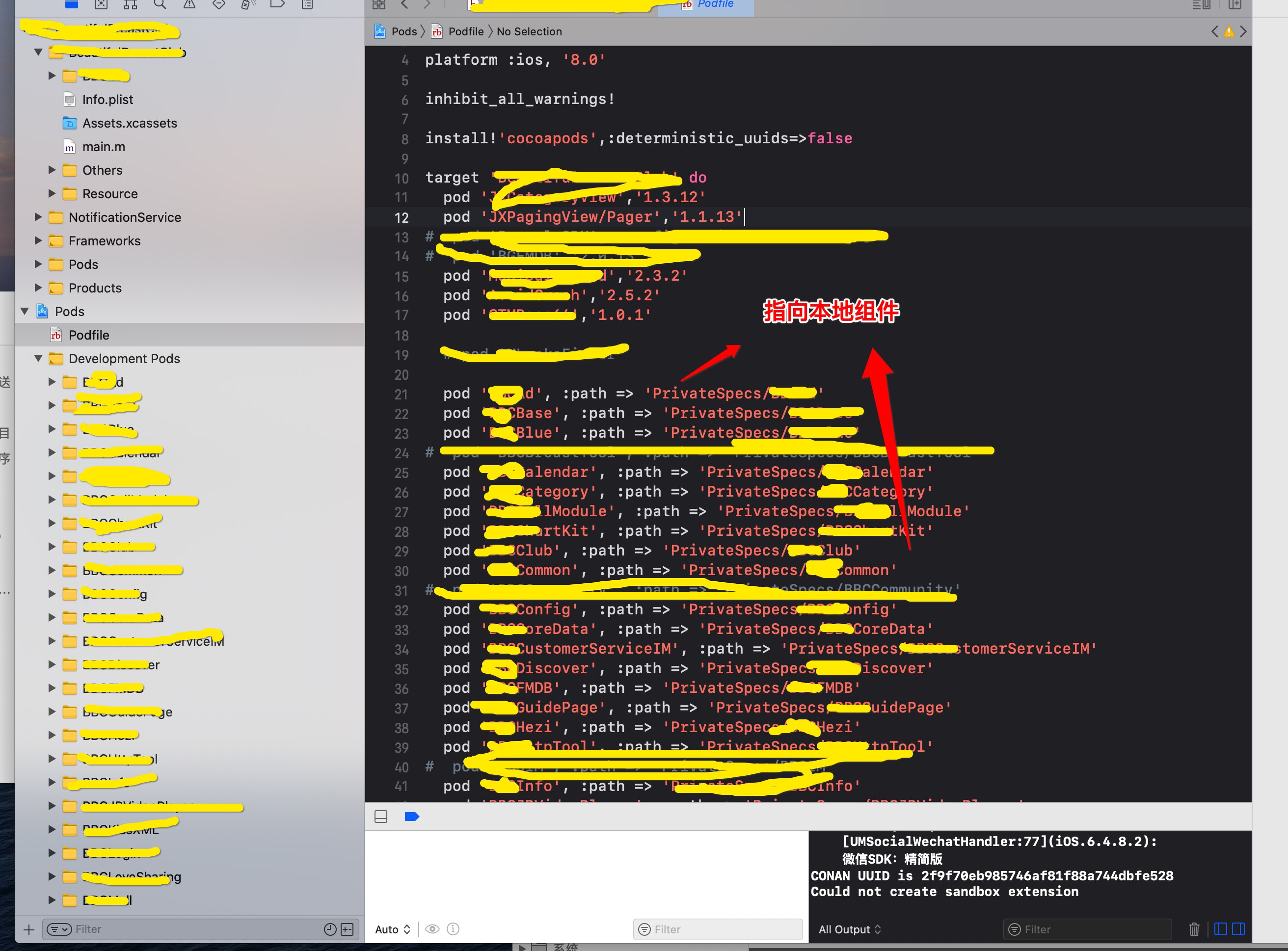Toggle the console pane button

click(1238, 929)
